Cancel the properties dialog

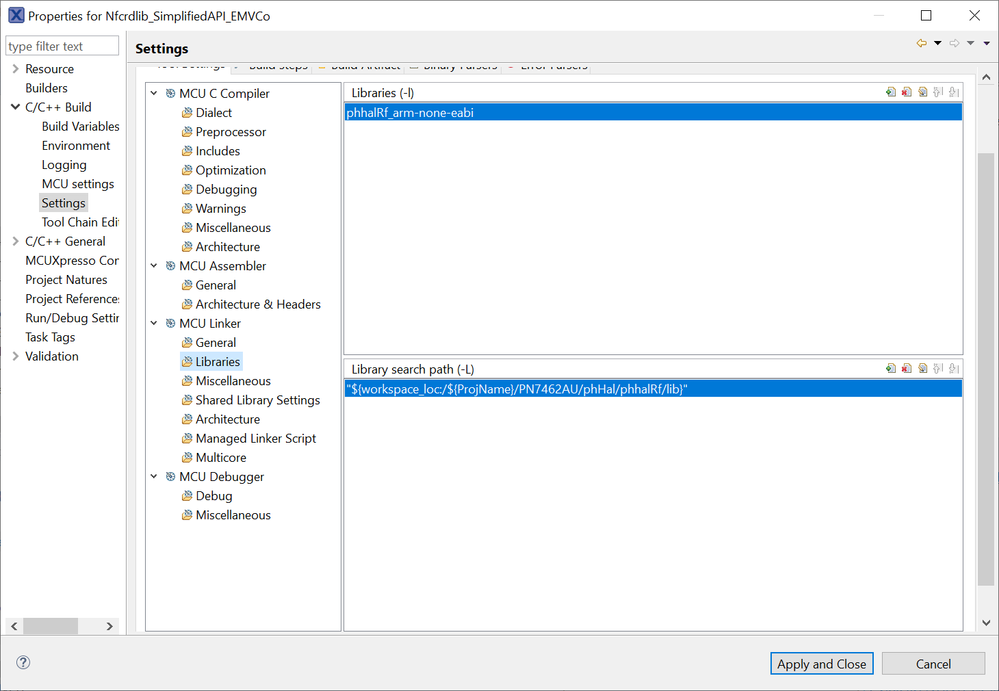click(x=932, y=663)
